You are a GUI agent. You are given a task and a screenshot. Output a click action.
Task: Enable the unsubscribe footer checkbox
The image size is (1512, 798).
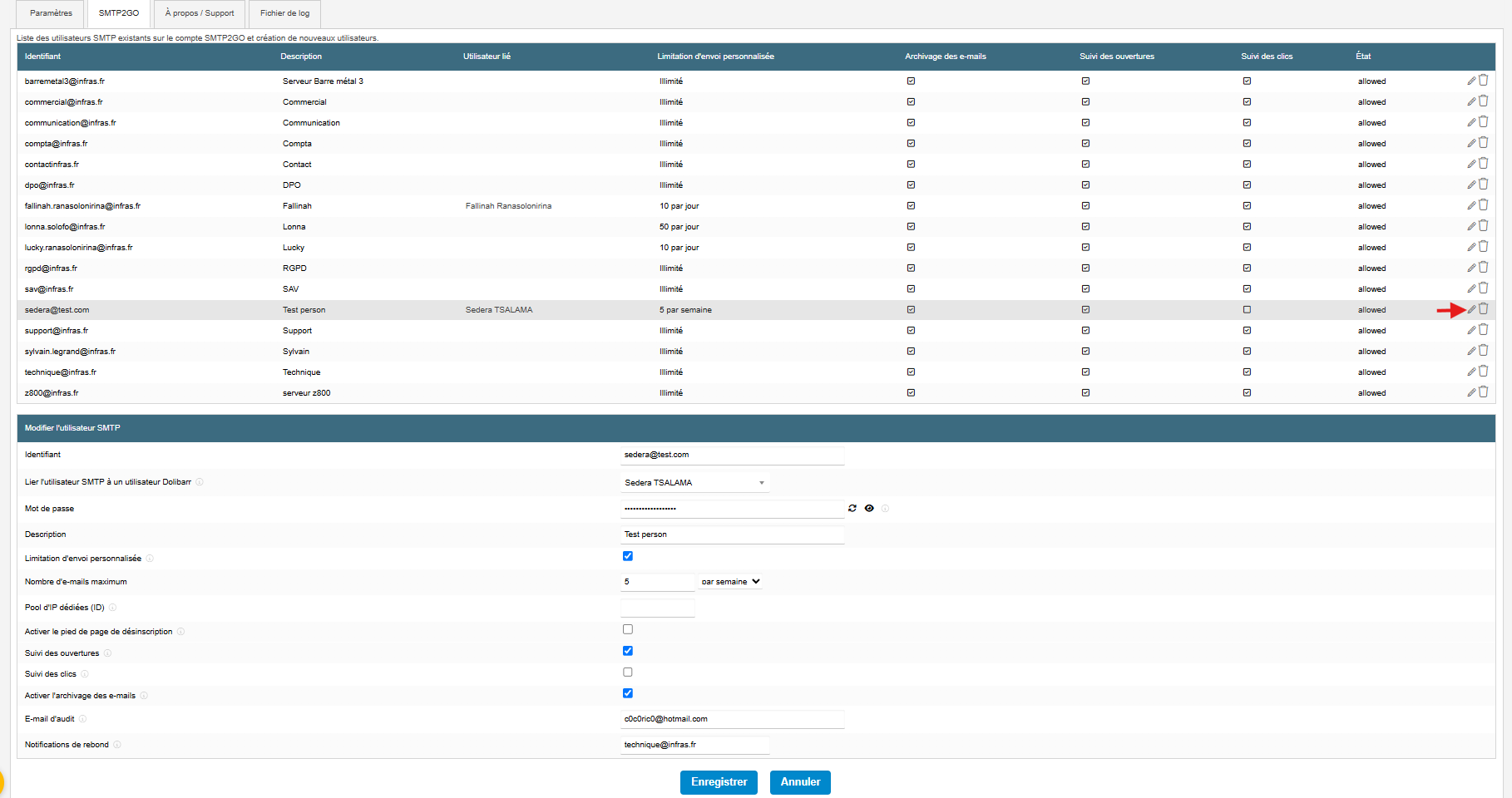pos(628,629)
